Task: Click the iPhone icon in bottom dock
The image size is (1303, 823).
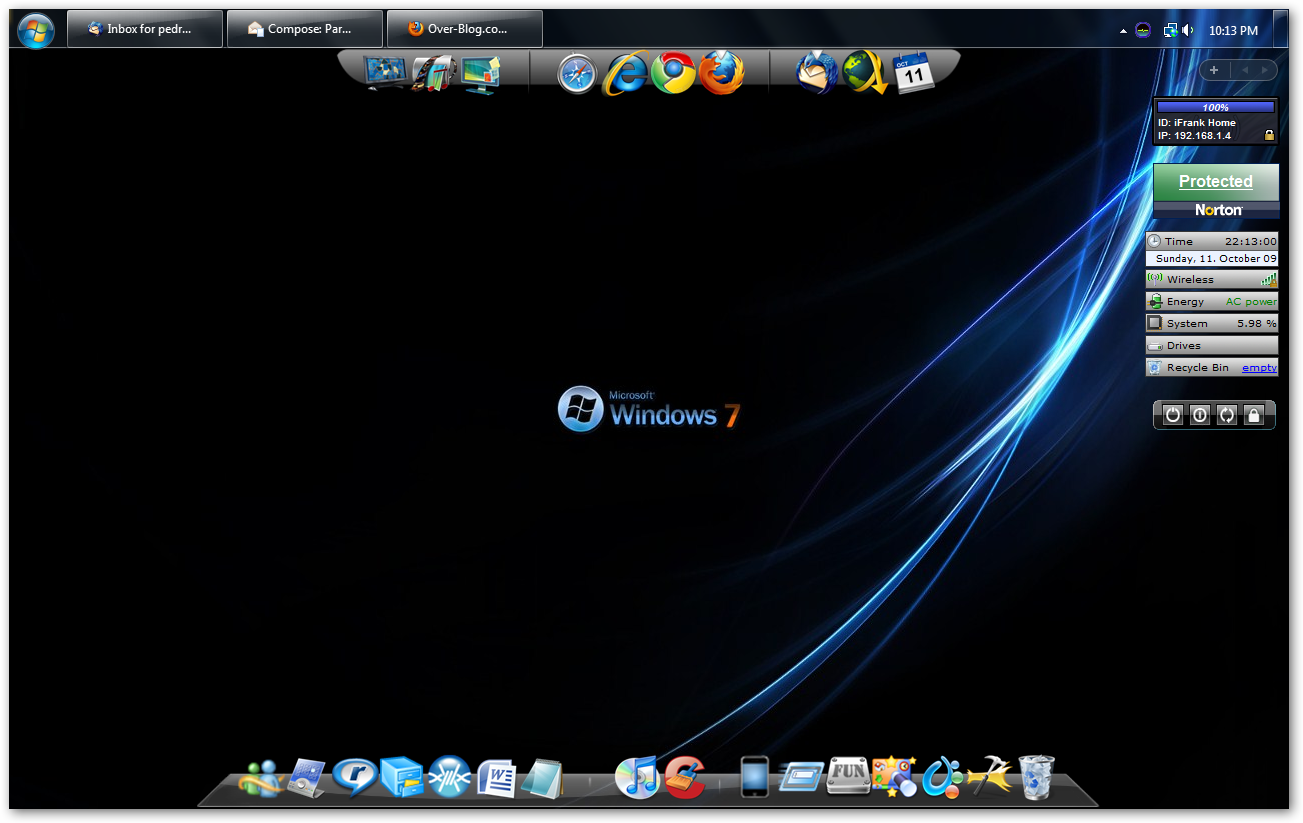Action: (x=755, y=777)
